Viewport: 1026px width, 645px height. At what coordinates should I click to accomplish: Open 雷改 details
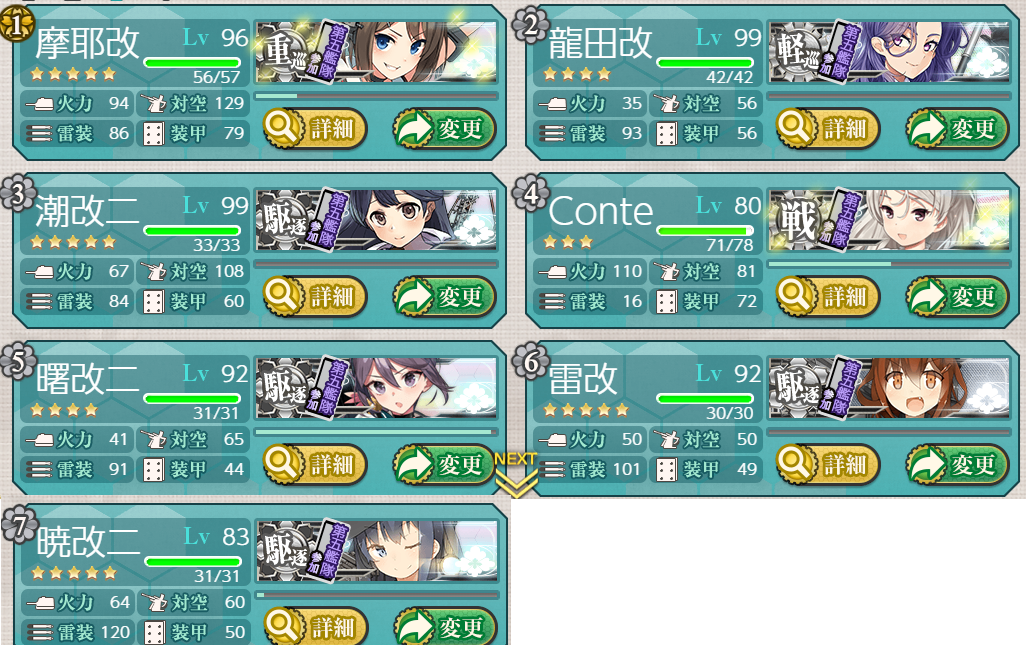pos(828,464)
